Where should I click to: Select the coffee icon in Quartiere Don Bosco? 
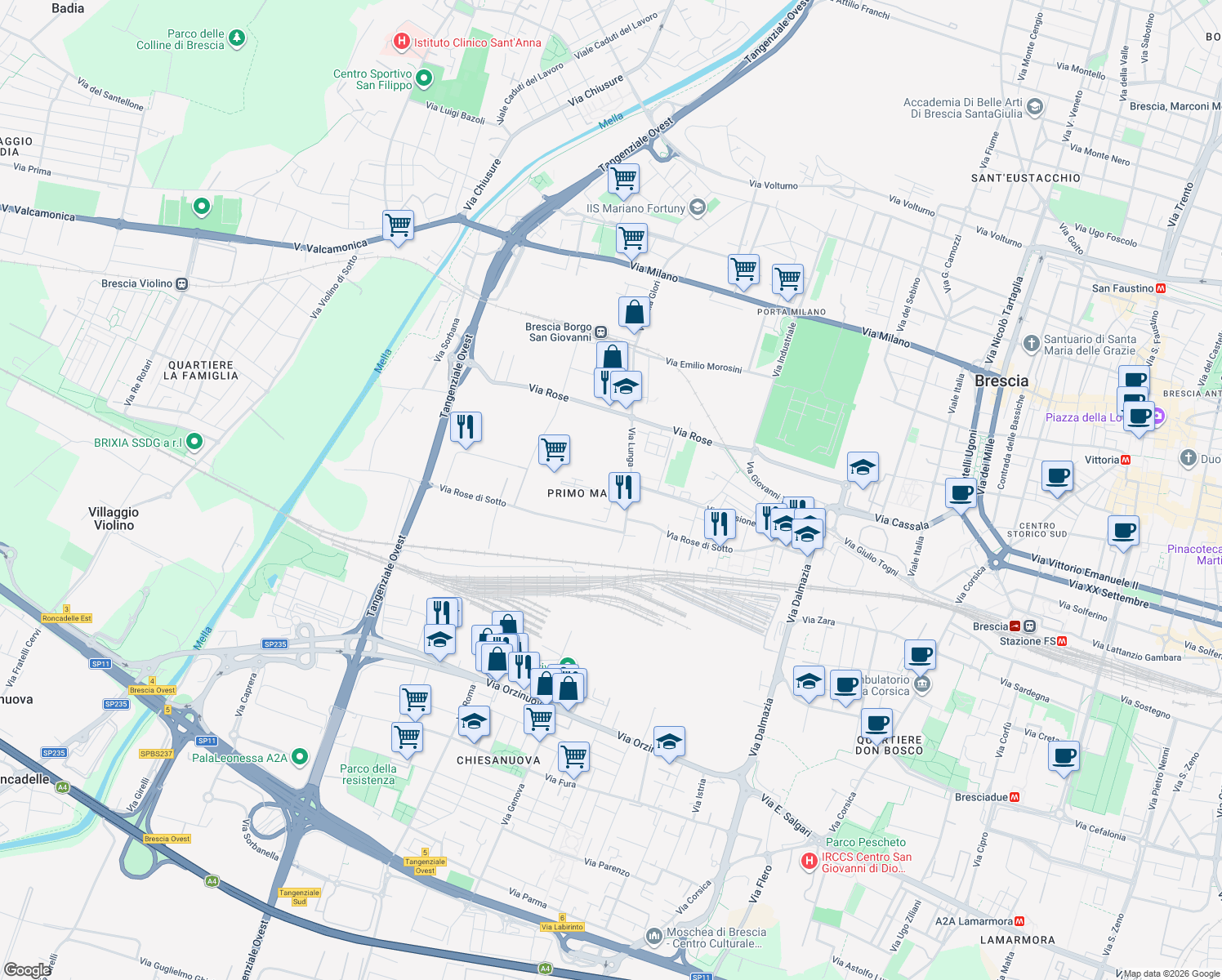(876, 722)
